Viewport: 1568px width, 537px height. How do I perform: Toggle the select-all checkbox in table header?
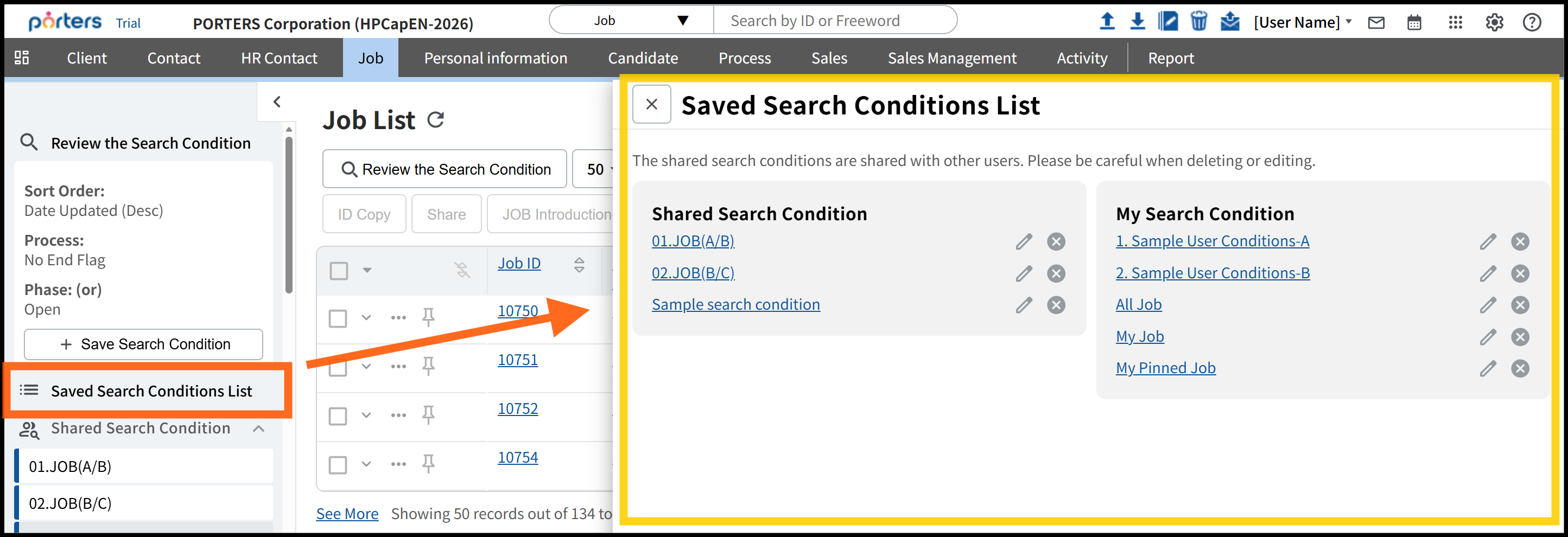339,270
